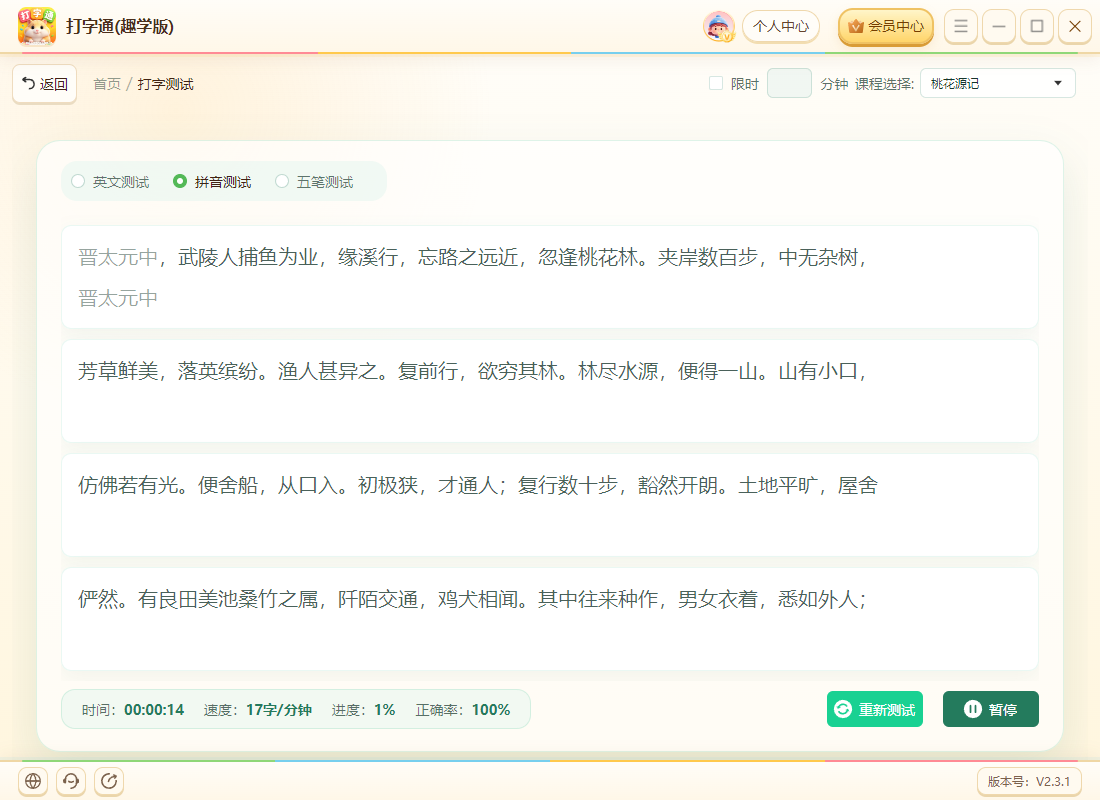Click the hamster app logo icon
Viewport: 1100px width, 800px height.
(x=36, y=26)
